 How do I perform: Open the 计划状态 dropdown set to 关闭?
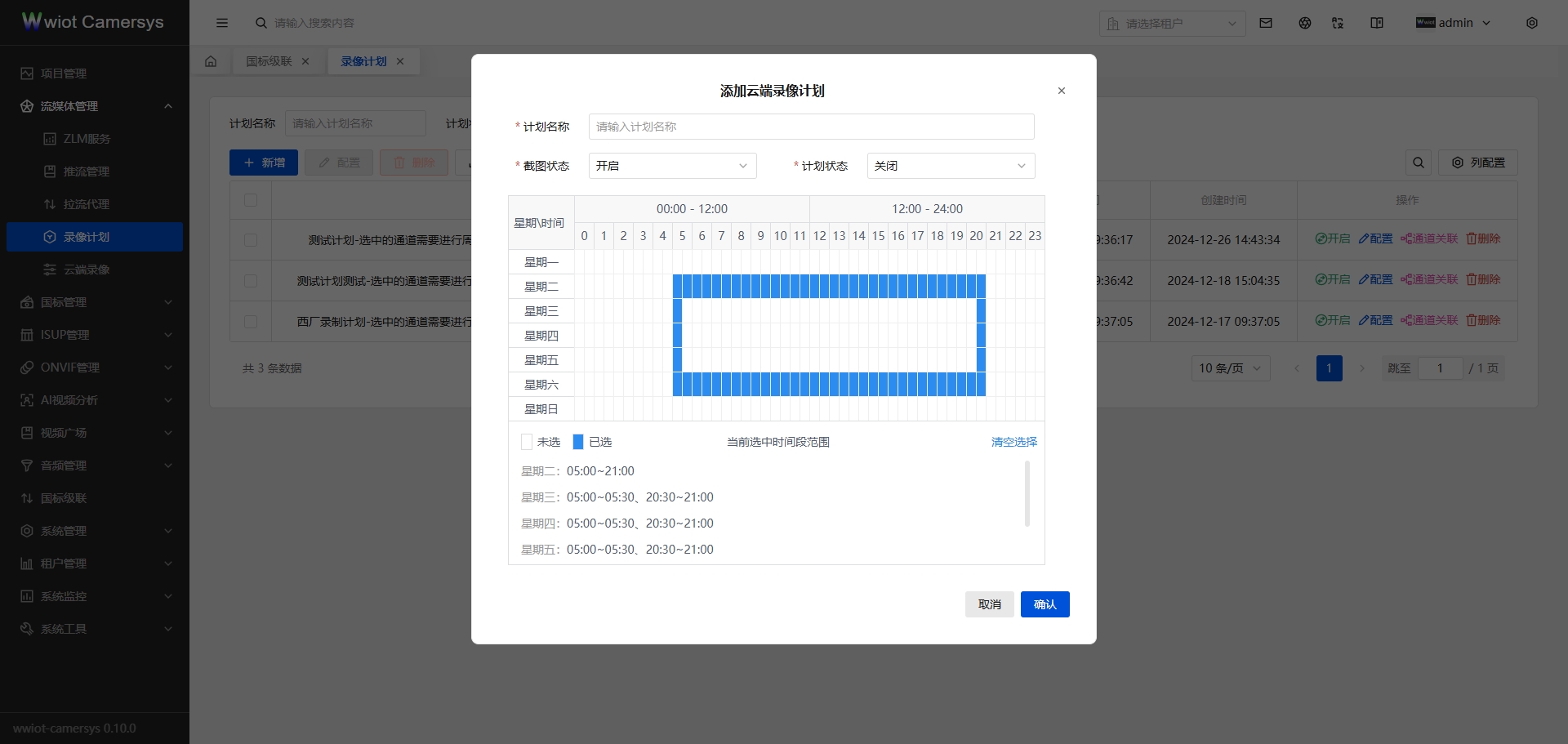pyautogui.click(x=950, y=166)
